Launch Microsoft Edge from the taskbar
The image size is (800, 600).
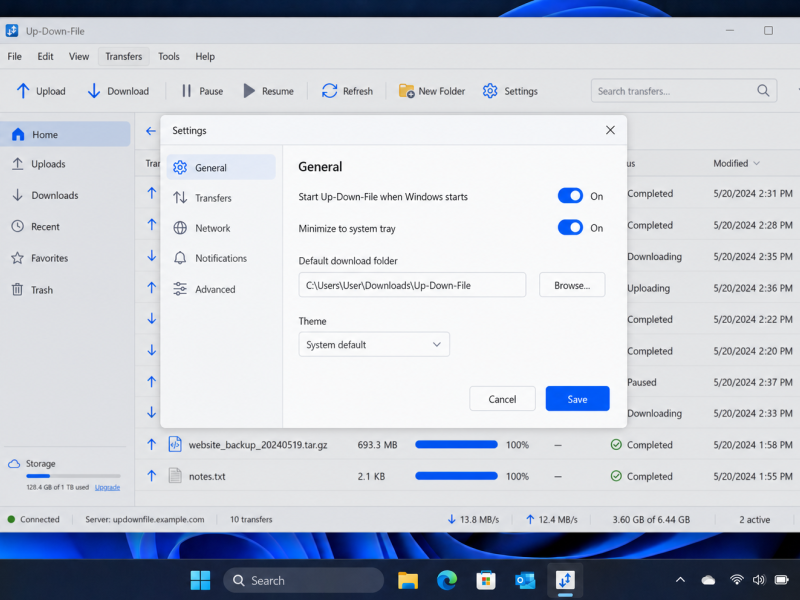coord(447,581)
